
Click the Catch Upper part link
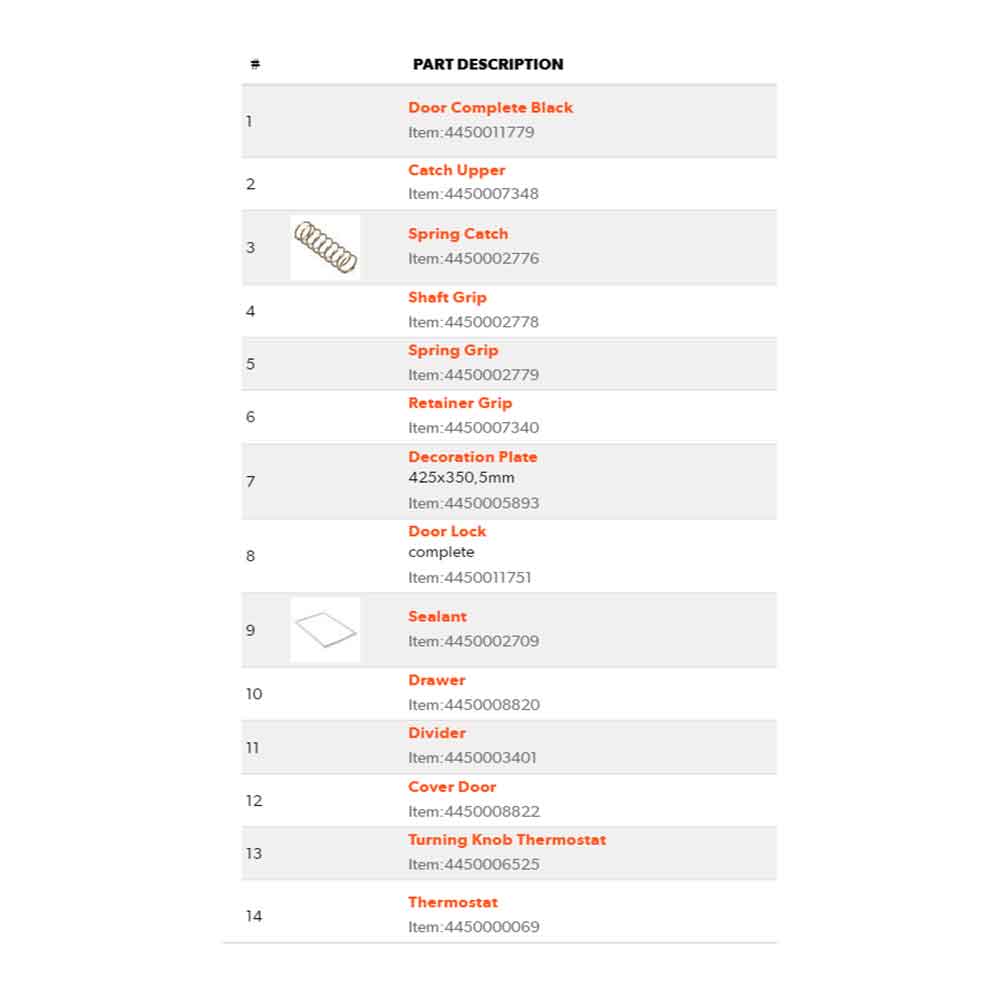coord(456,170)
